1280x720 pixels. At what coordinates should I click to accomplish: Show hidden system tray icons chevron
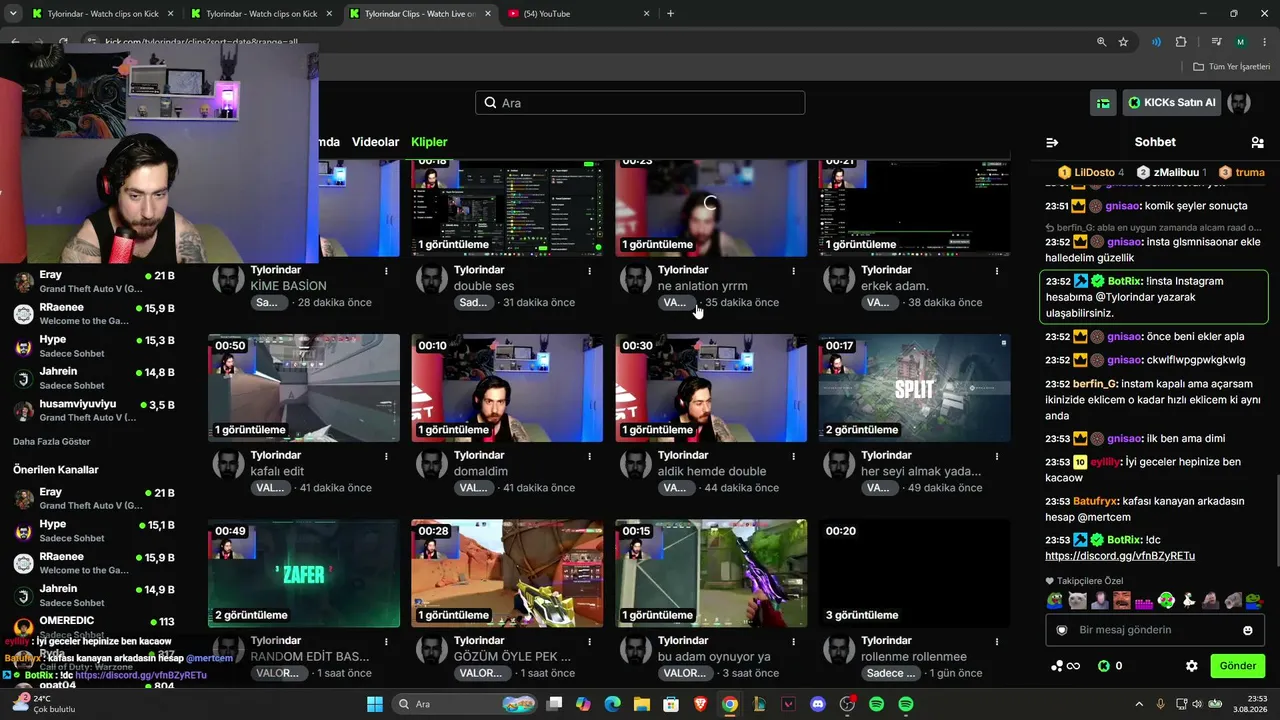pyautogui.click(x=1140, y=704)
